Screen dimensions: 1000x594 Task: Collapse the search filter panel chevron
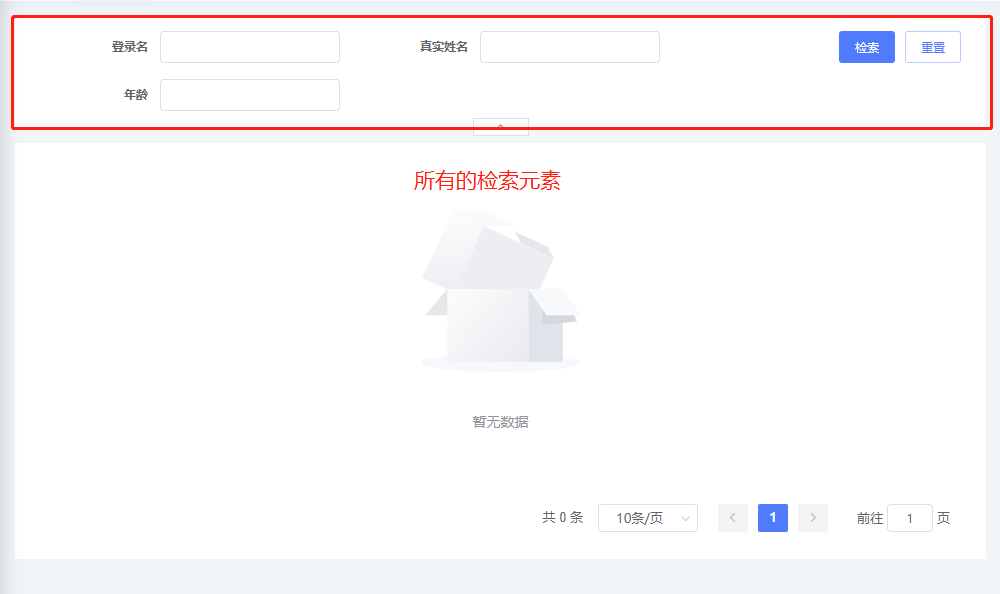tap(500, 127)
